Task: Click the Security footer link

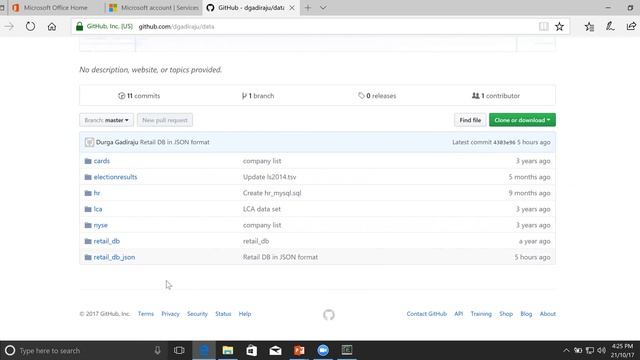Action: pos(197,314)
